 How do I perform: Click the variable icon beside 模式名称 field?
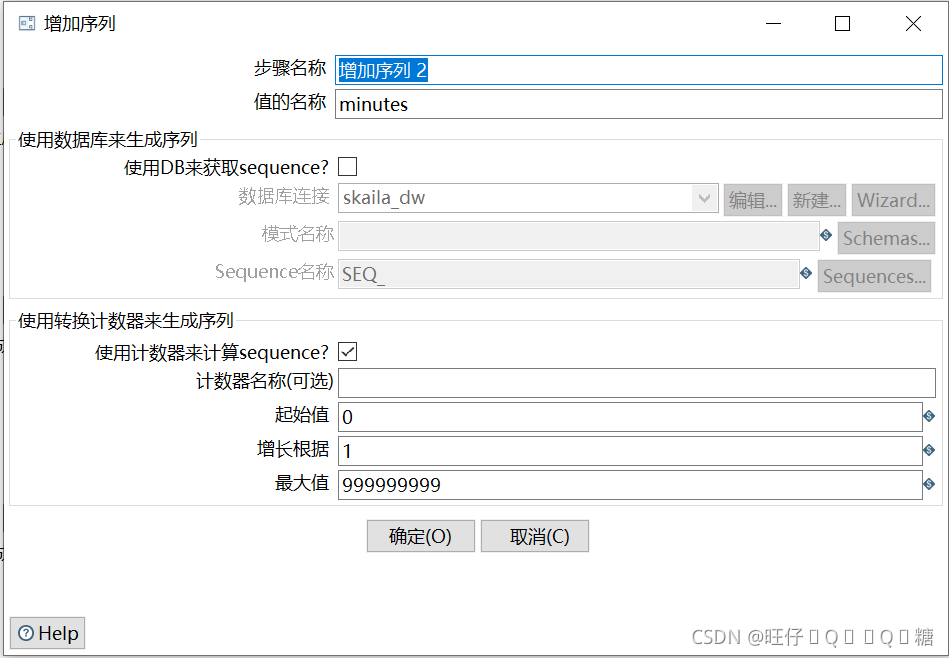tap(826, 235)
